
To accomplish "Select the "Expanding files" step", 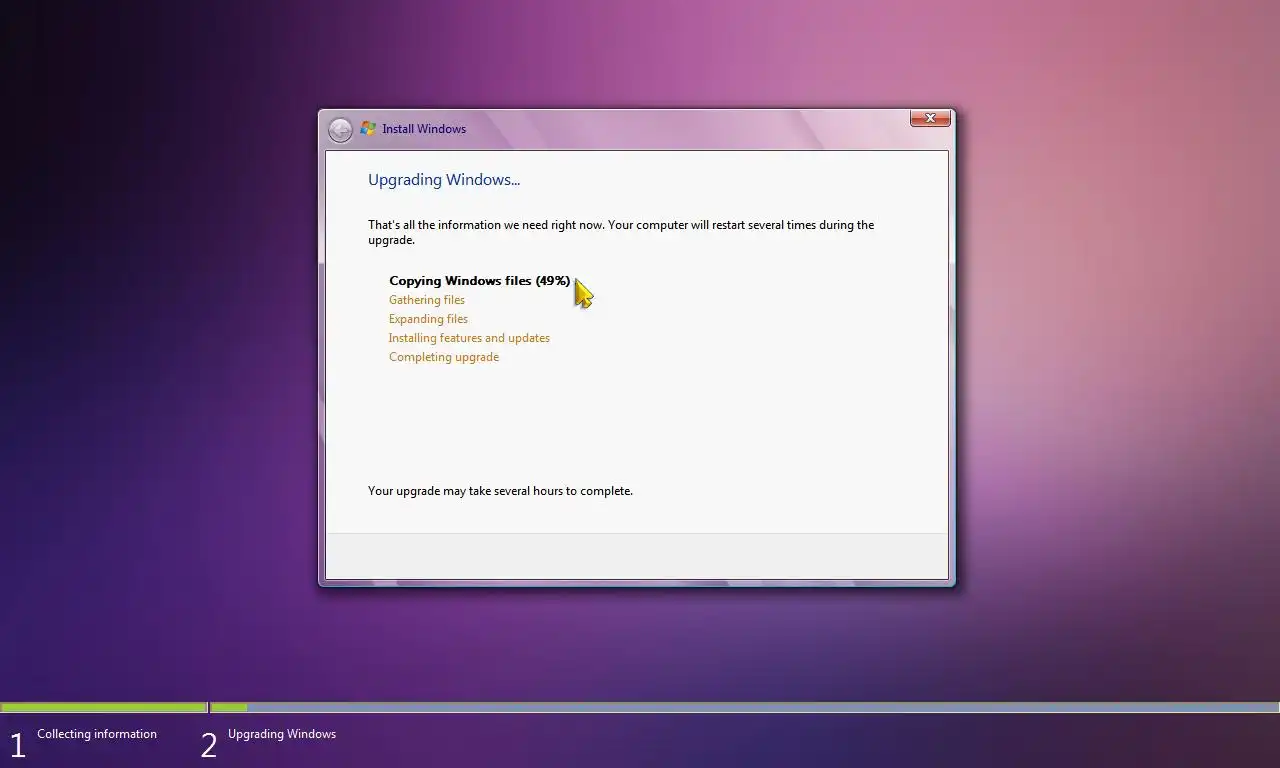I will (428, 319).
